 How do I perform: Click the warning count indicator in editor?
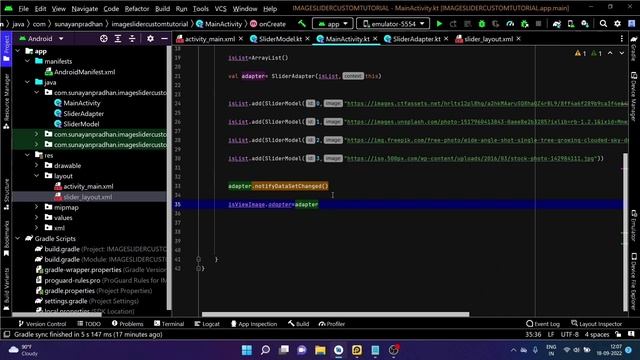580,53
